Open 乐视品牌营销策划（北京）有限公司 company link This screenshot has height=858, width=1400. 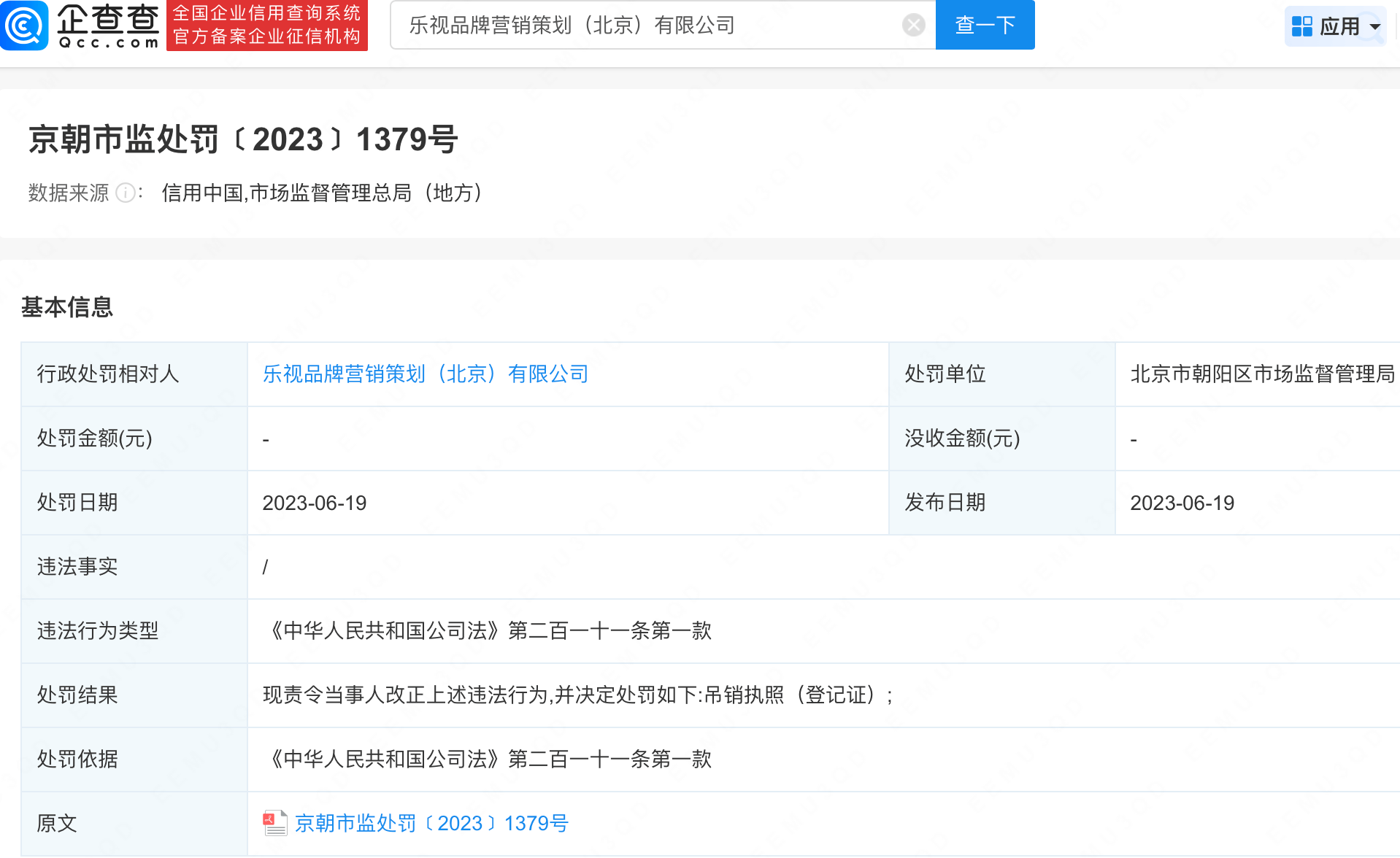(426, 374)
